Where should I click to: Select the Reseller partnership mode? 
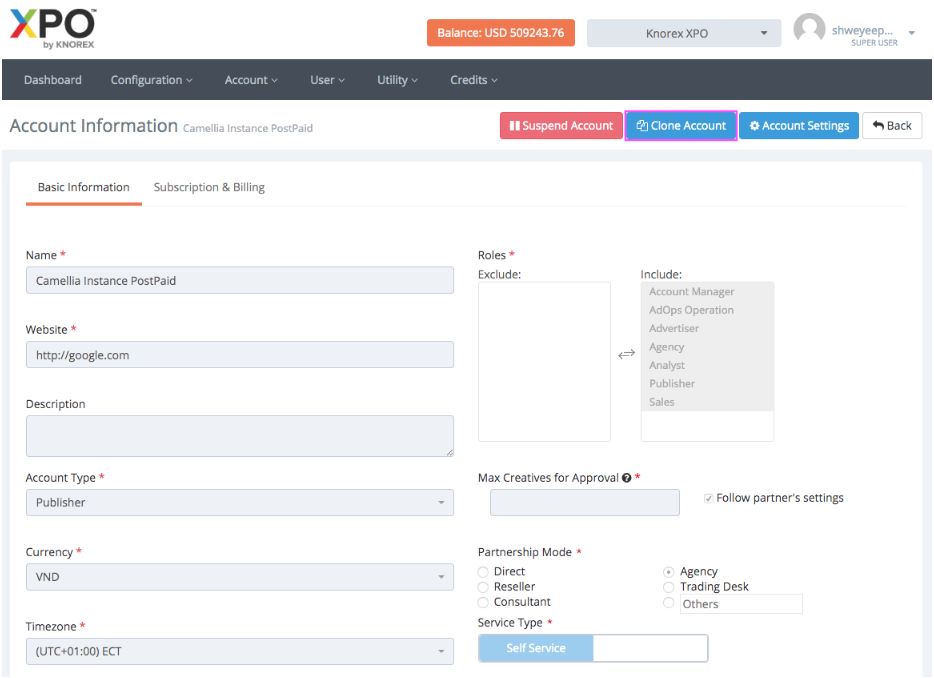click(485, 587)
